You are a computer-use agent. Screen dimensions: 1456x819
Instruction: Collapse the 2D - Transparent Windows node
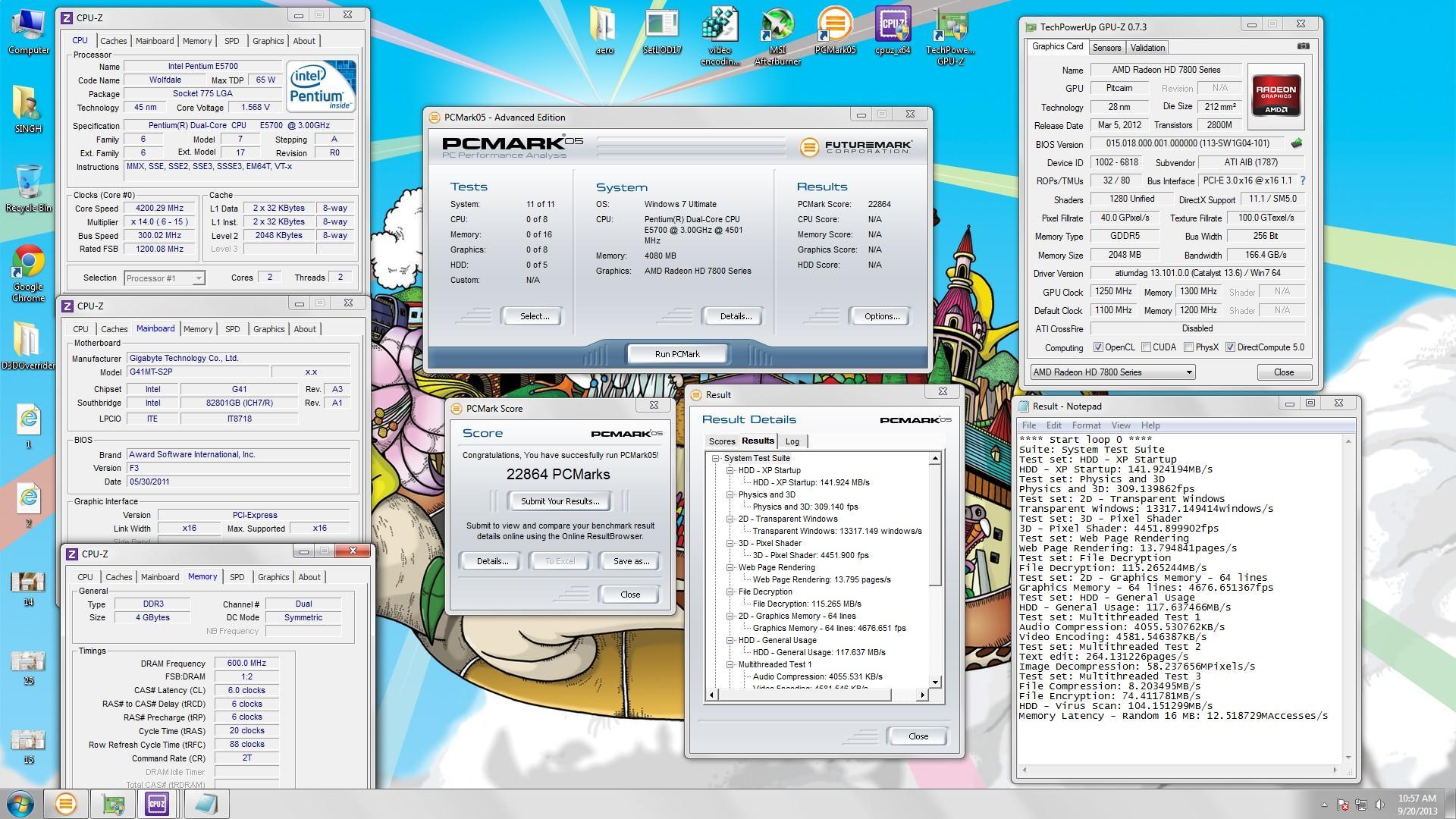pos(730,519)
